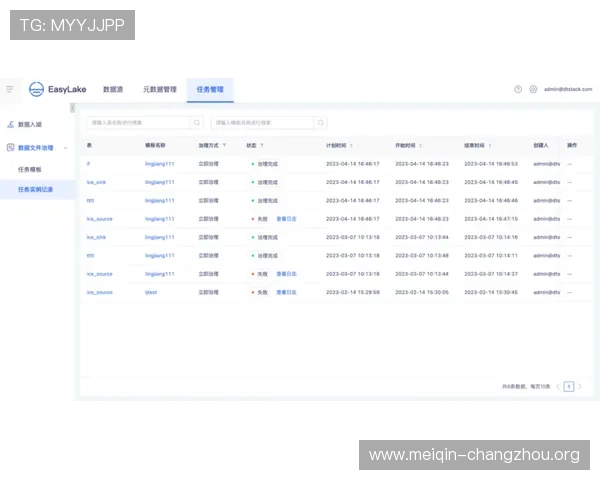Open filter icon on 治理方式 column
Screen dimensions: 600x480
(x=224, y=145)
